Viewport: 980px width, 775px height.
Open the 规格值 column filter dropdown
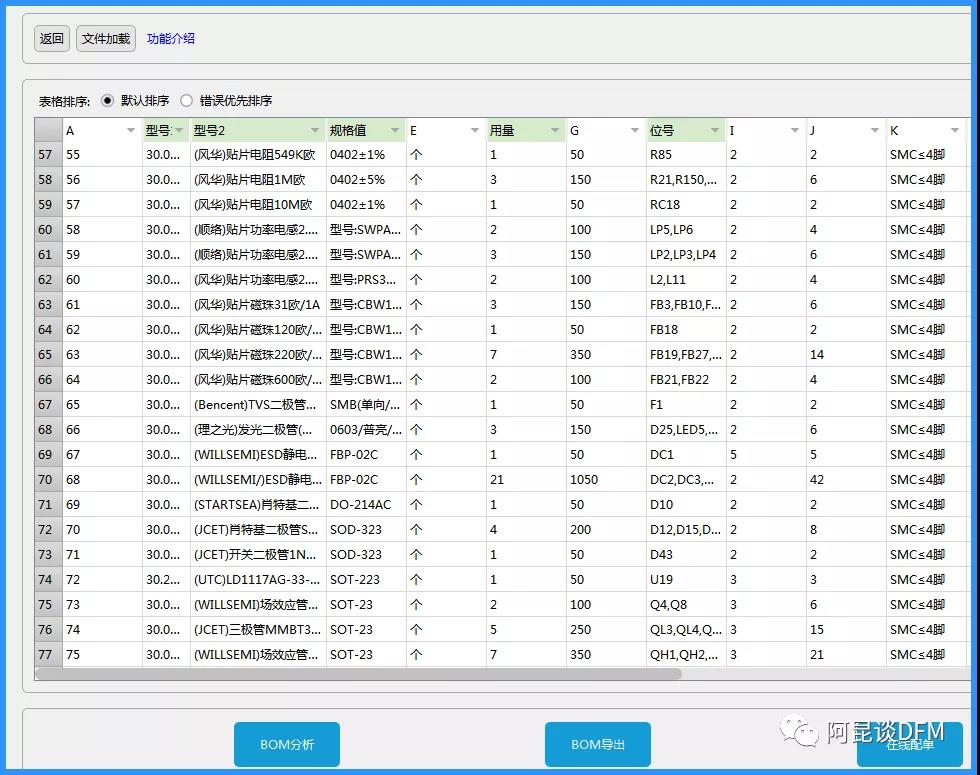click(x=395, y=131)
